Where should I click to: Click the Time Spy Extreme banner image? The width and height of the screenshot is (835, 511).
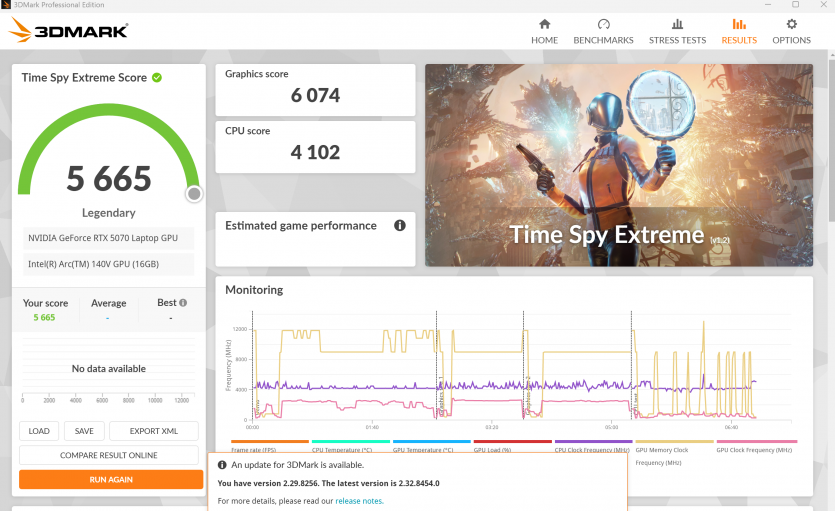pos(618,165)
